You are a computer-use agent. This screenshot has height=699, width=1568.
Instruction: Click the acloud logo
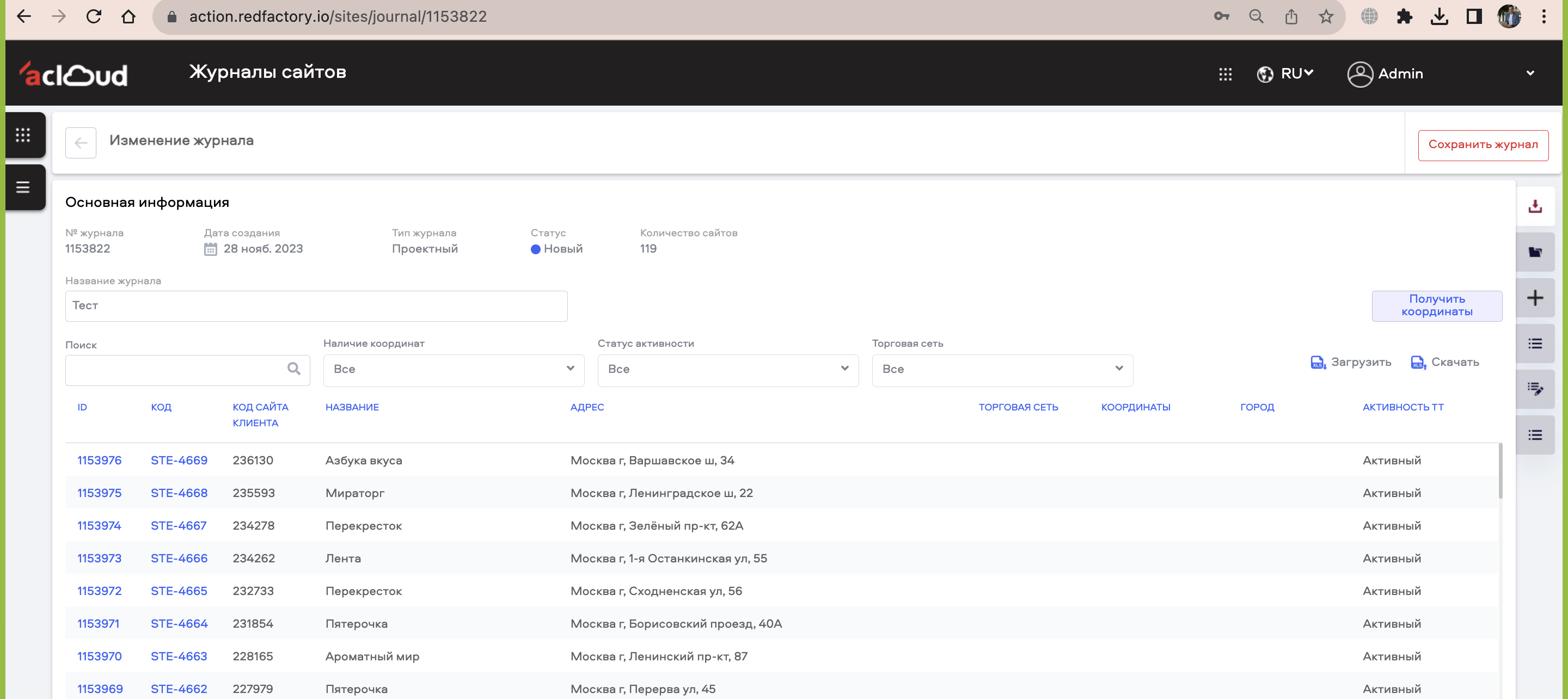pos(73,73)
